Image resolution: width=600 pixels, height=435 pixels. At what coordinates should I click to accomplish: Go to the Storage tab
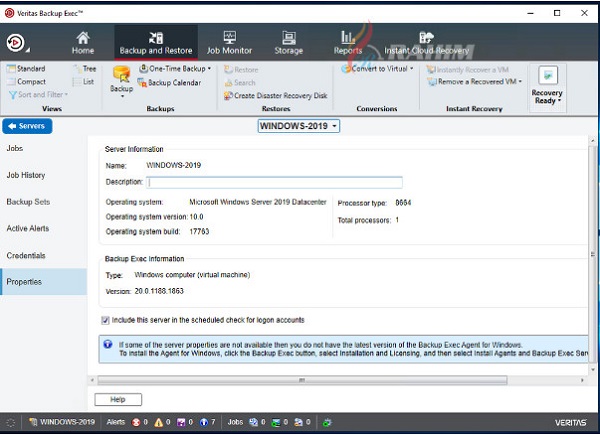[289, 43]
